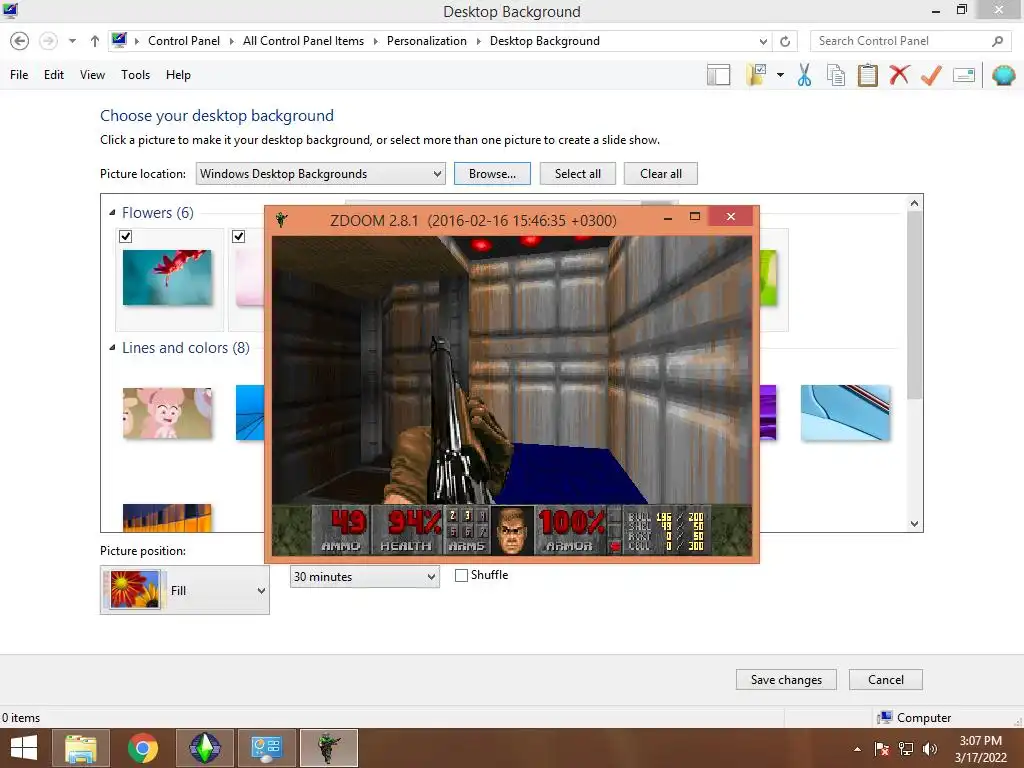Open recent locations dropdown arrow

[x=72, y=41]
